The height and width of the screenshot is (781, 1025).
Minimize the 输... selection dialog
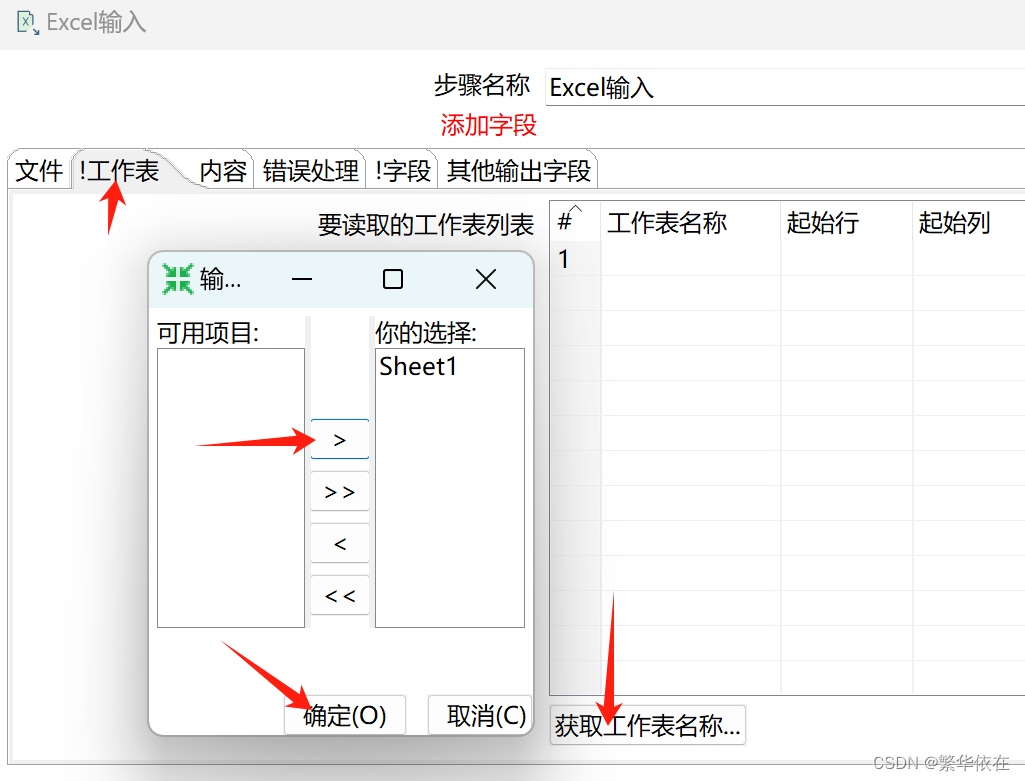[302, 279]
